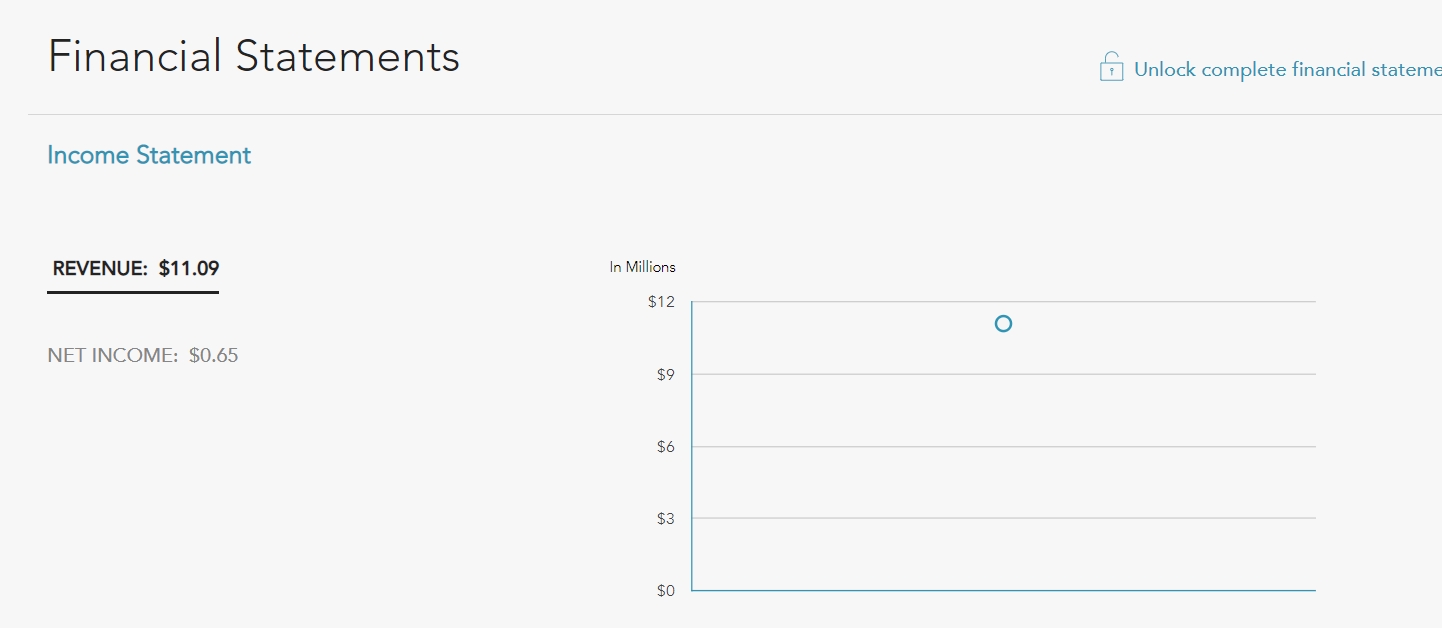Click the Financial Statements page heading
Viewport: 1442px width, 628px height.
point(254,57)
